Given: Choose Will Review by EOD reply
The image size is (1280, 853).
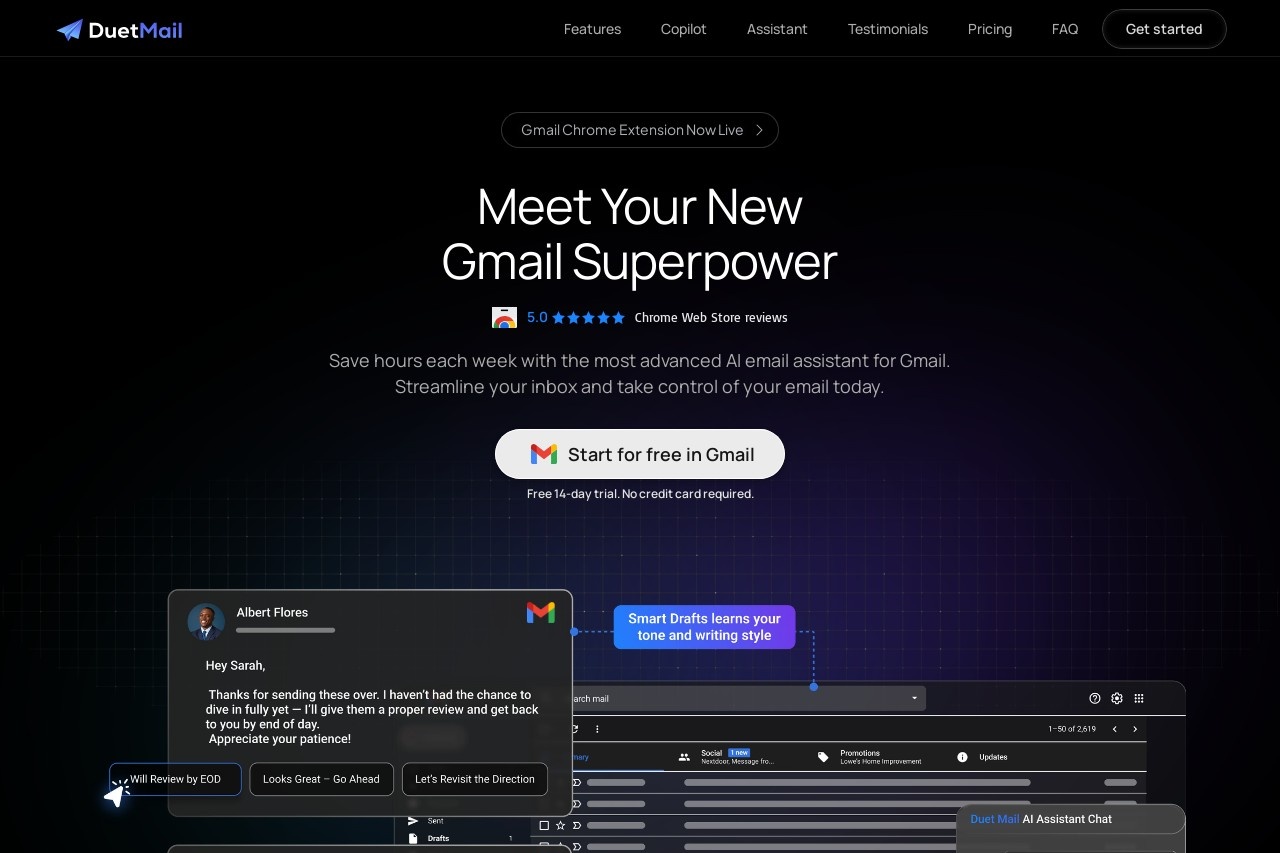Looking at the screenshot, I should (176, 779).
